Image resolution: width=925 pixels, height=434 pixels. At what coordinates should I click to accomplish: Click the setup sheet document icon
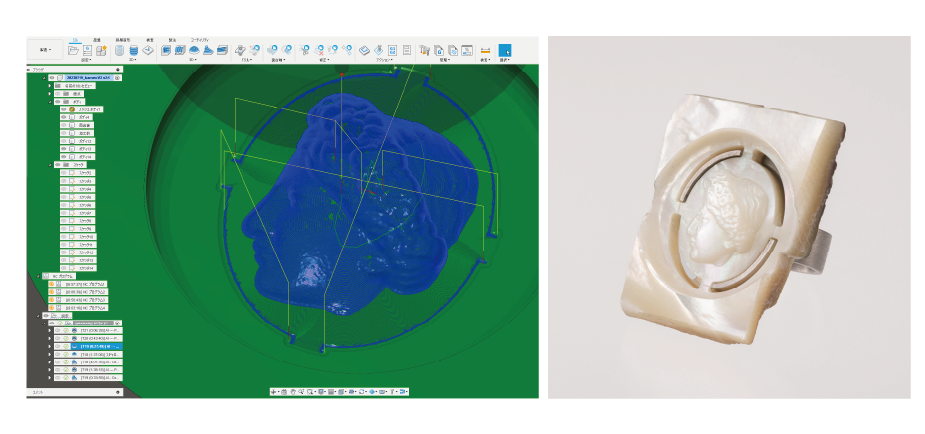pos(87,51)
